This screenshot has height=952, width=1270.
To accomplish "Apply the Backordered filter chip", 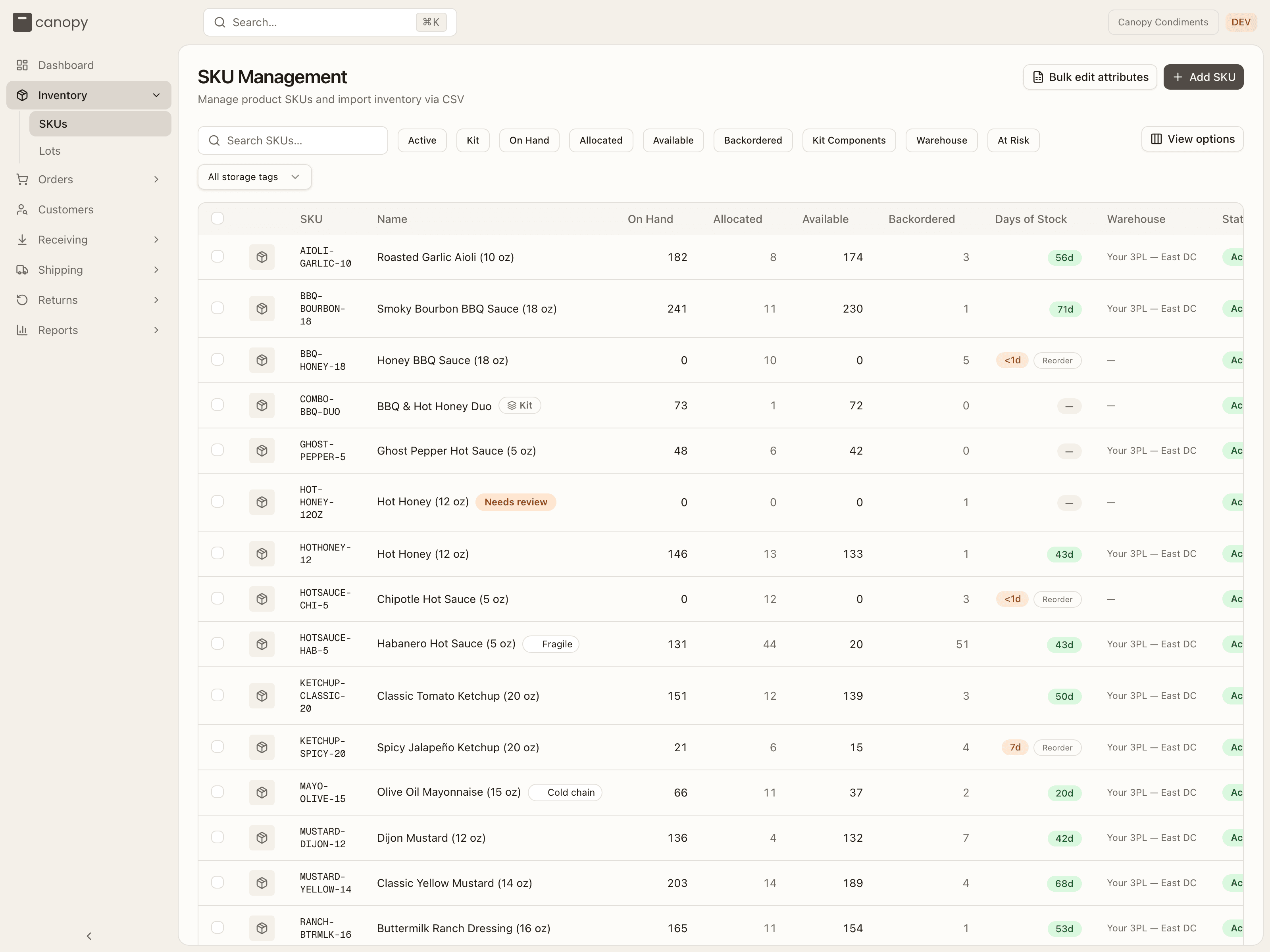I will [x=753, y=140].
